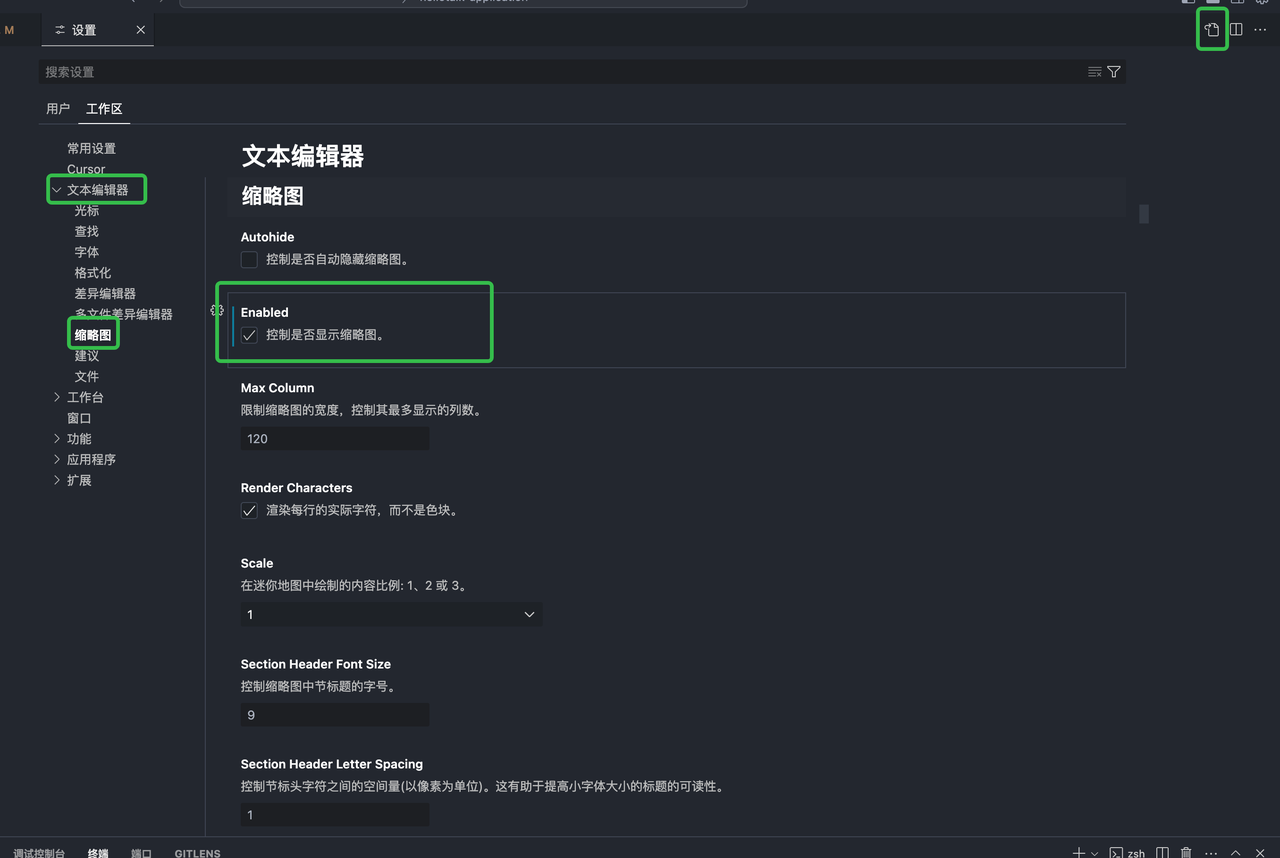Split the terminal panel
The width and height of the screenshot is (1280, 858).
click(x=1162, y=853)
